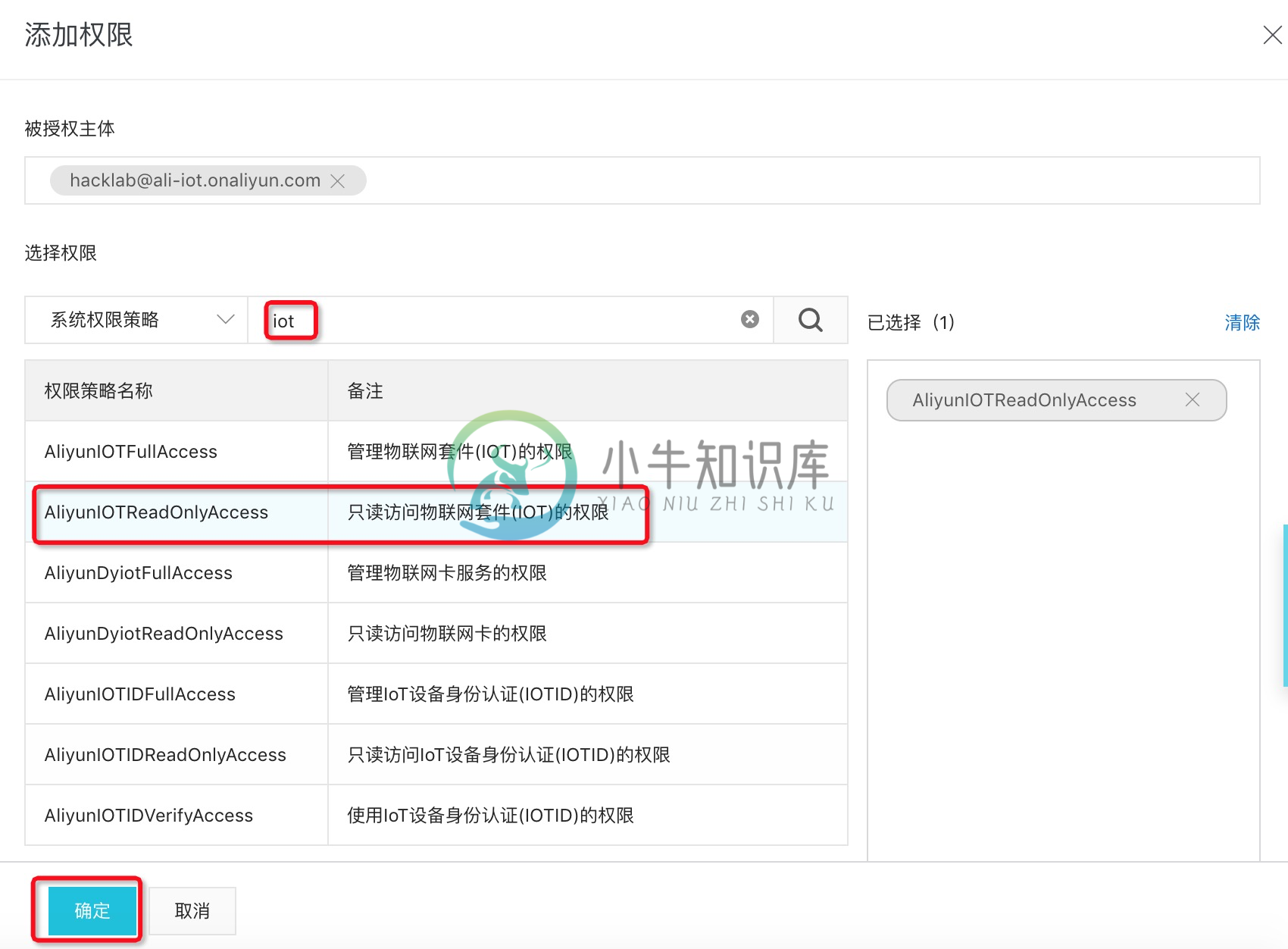
Task: Select the AliyunIOTIDReadOnlyAccess policy
Action: pyautogui.click(x=436, y=755)
